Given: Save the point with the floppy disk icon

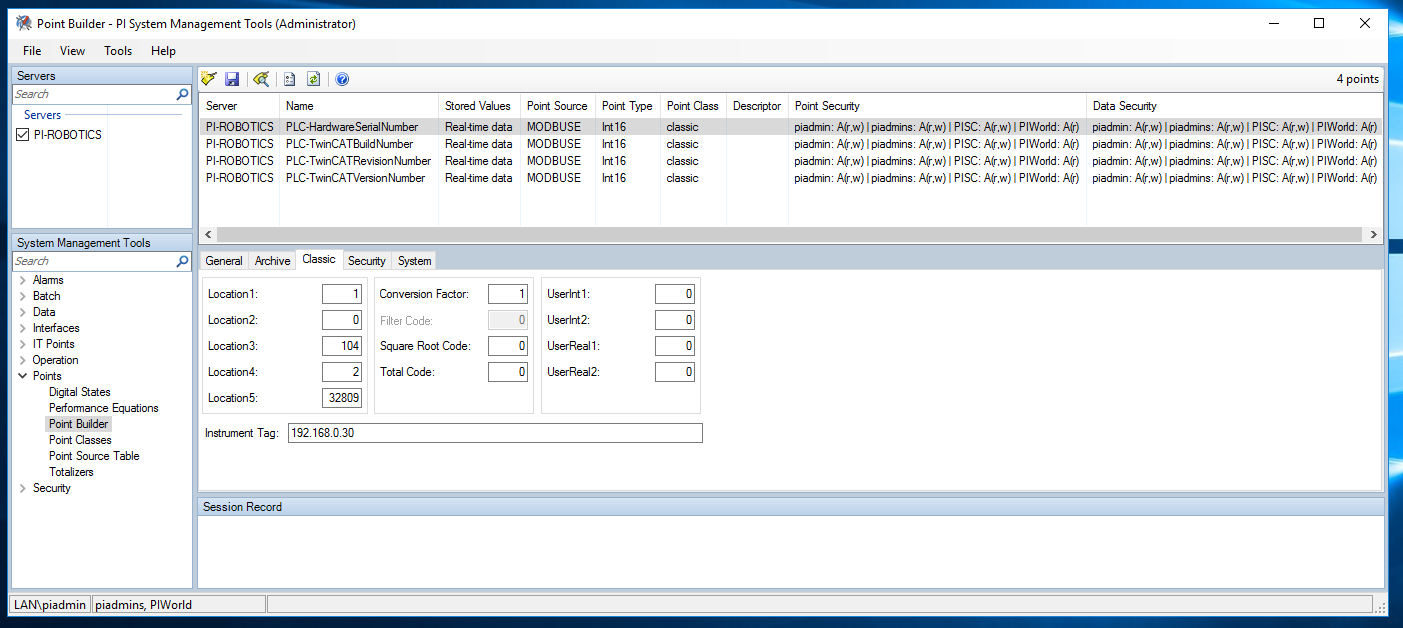Looking at the screenshot, I should [x=232, y=79].
